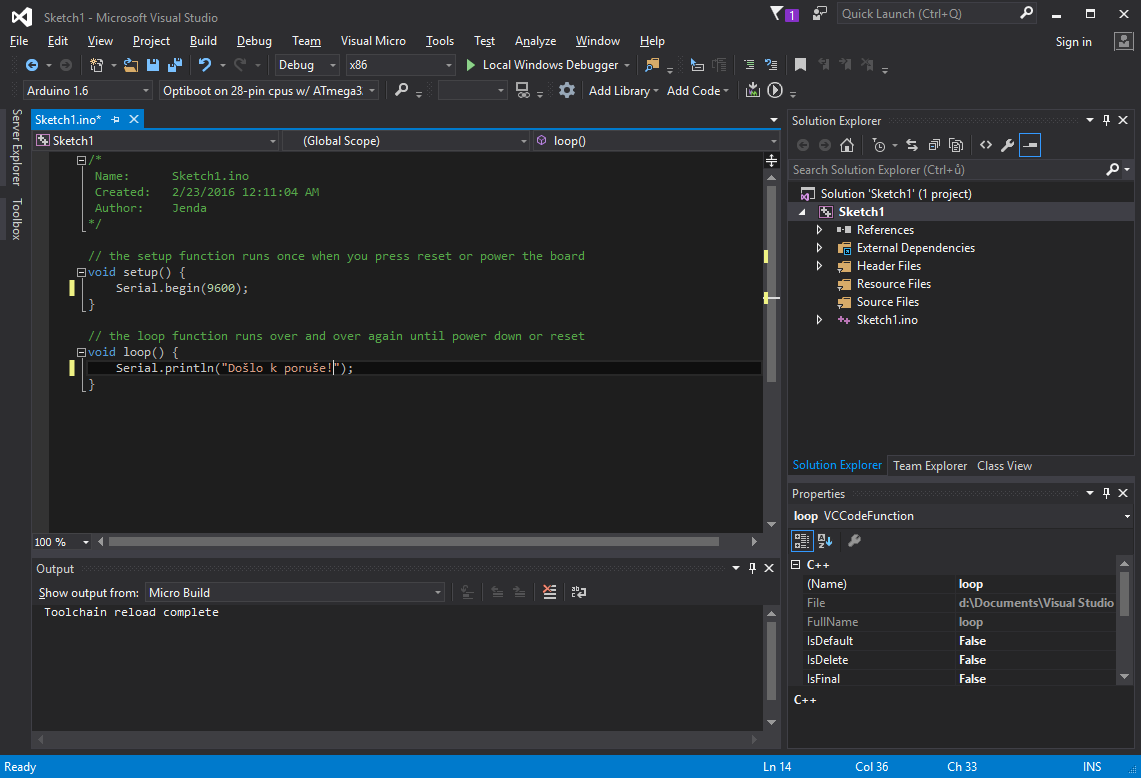Click the Property Pages wrench icon

(854, 541)
